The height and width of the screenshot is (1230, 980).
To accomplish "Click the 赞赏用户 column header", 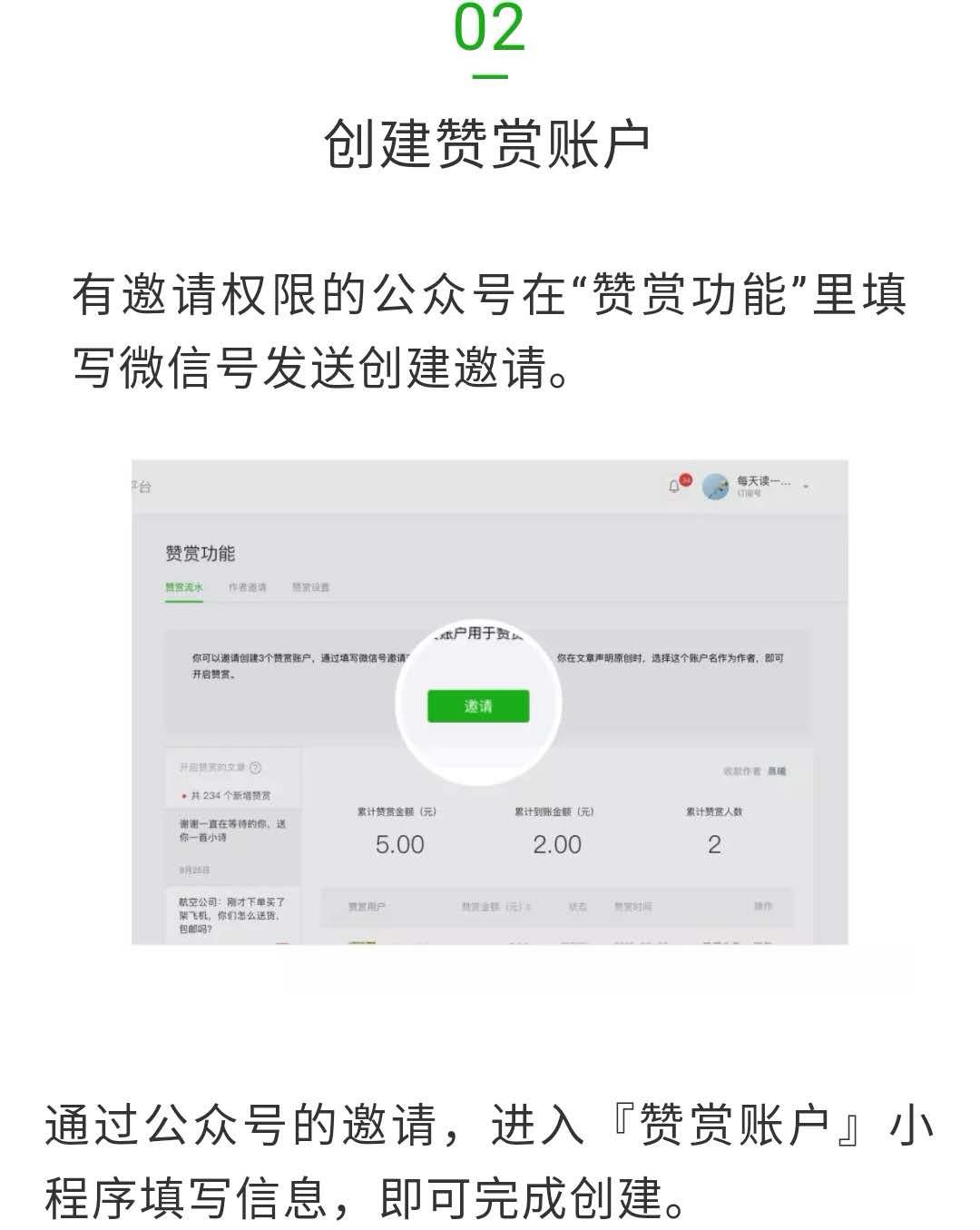I will [x=367, y=907].
